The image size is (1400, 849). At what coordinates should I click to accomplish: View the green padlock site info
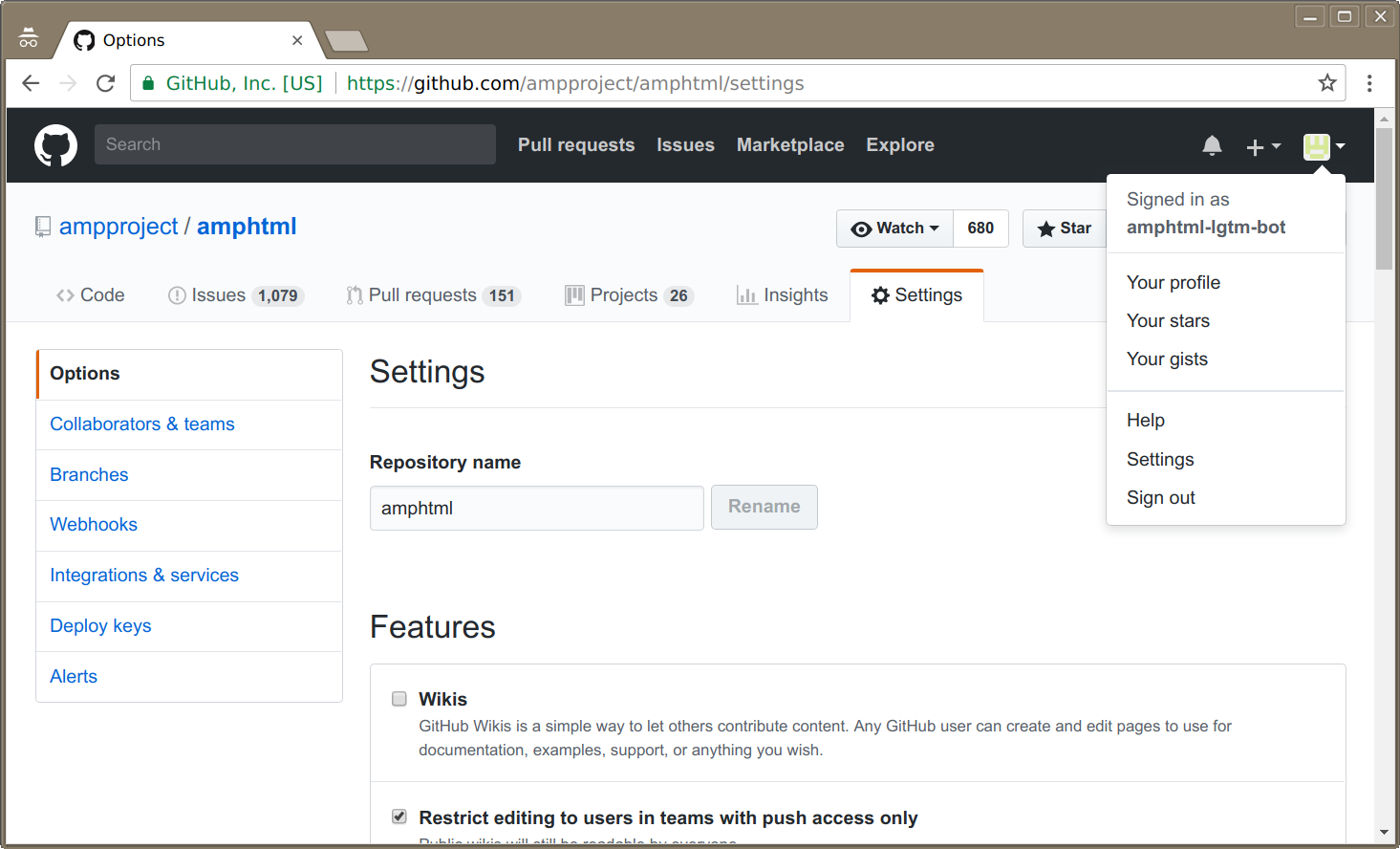[x=148, y=83]
